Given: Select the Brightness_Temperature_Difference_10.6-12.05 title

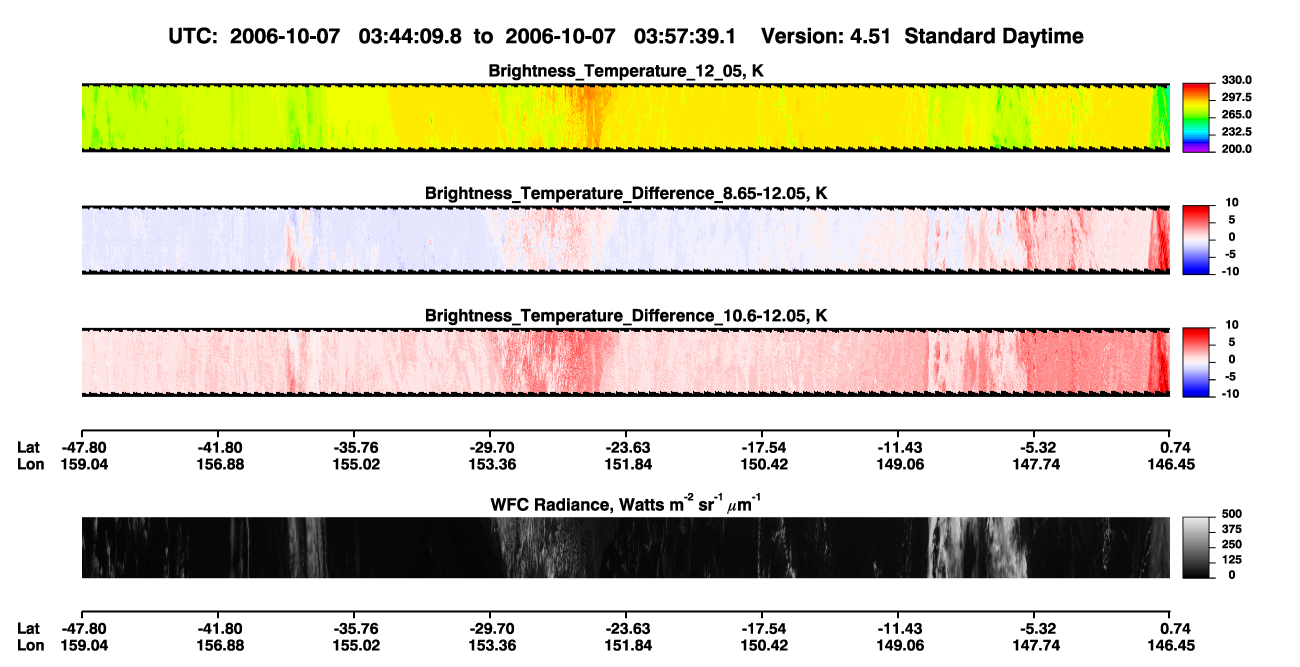Looking at the screenshot, I should point(626,316).
